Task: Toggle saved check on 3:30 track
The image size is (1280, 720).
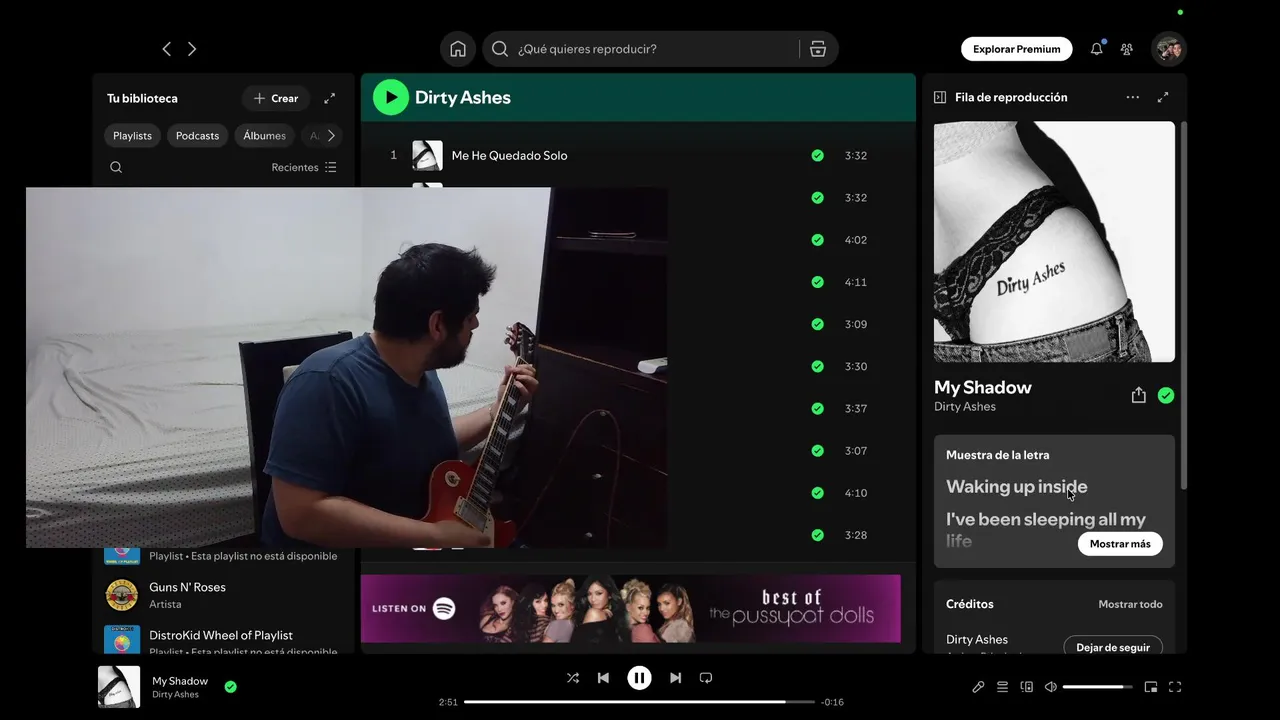Action: [x=818, y=366]
